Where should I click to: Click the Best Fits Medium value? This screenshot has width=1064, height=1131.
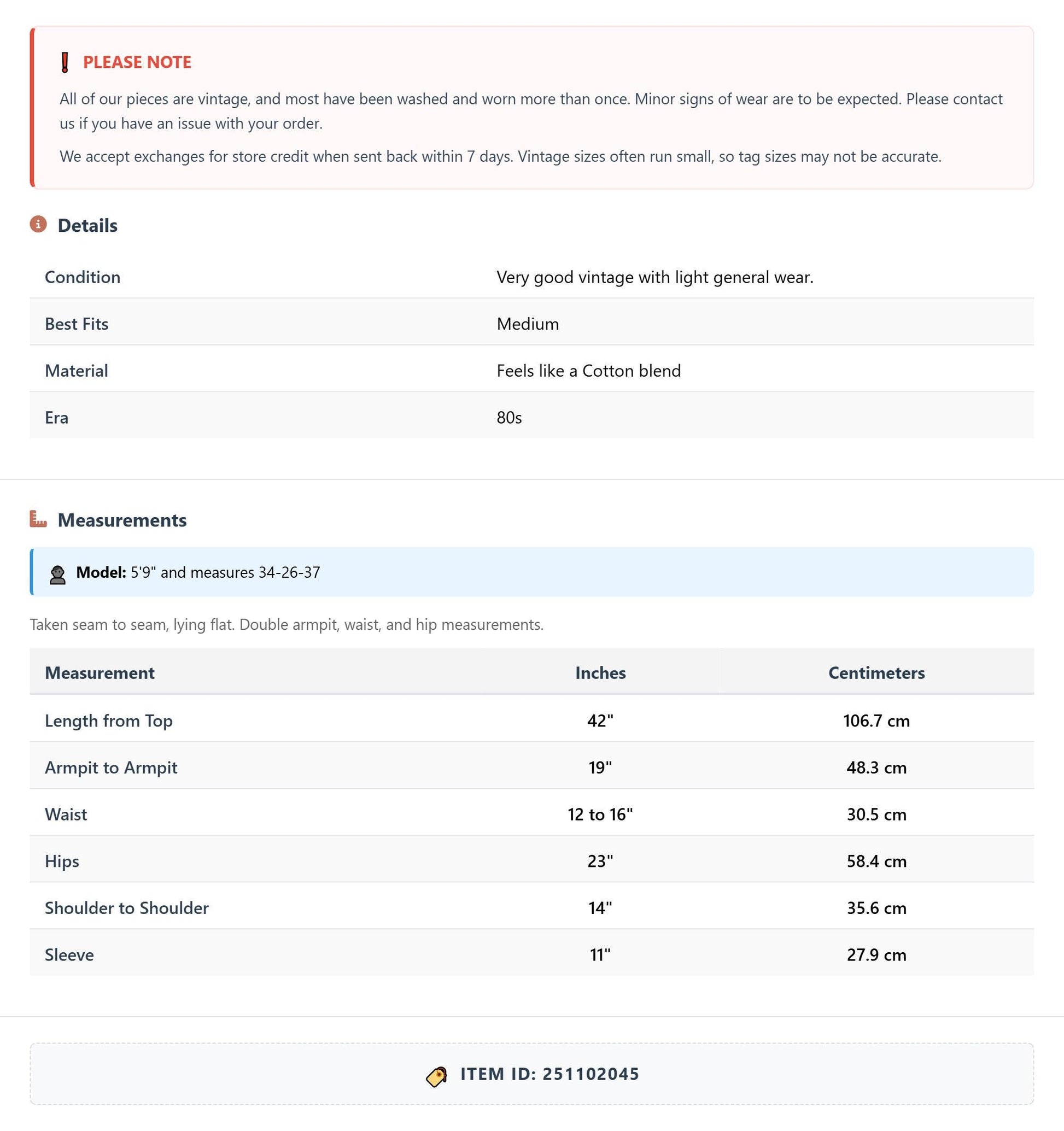(528, 324)
